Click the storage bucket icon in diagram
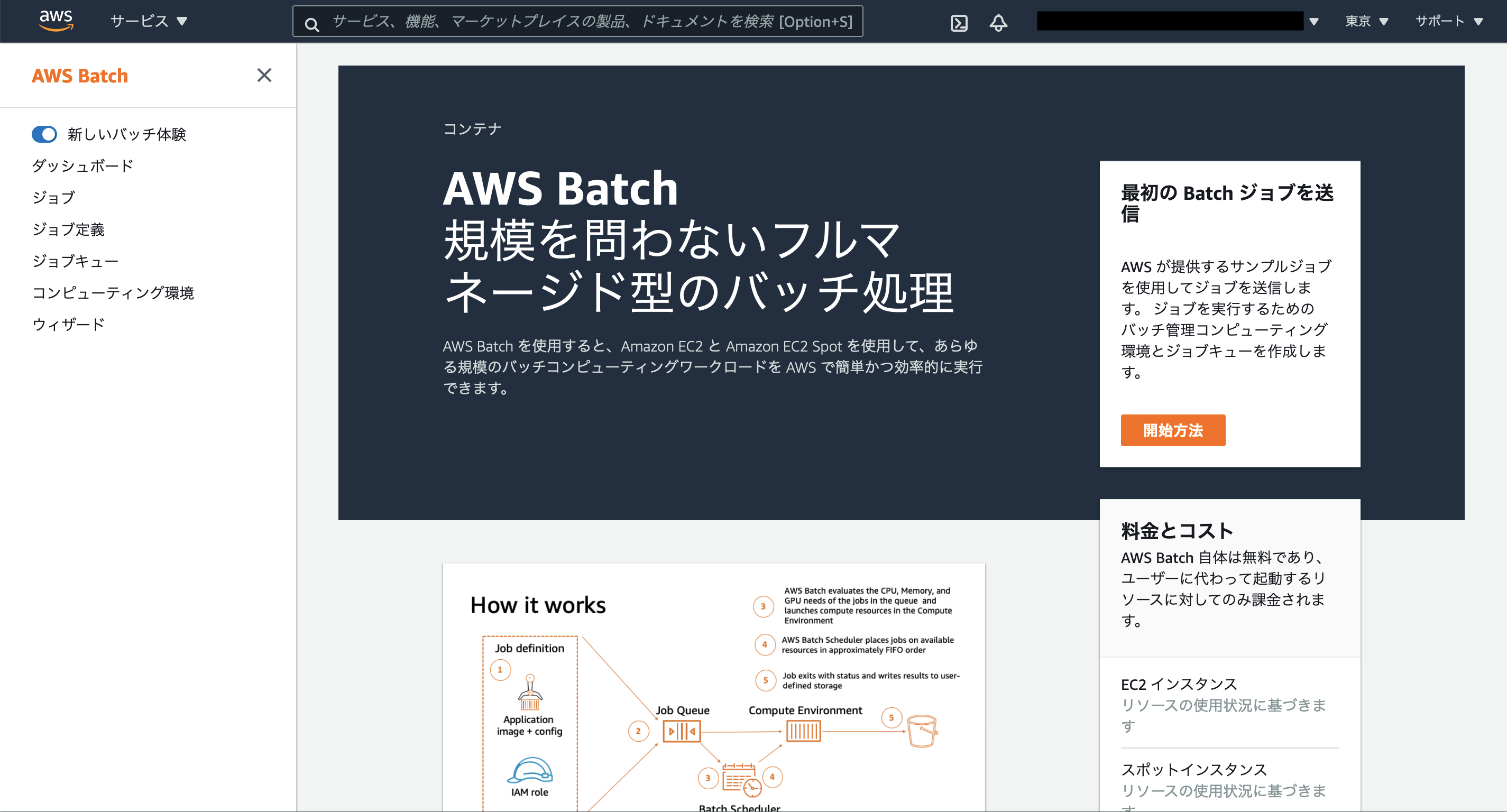 tap(923, 731)
